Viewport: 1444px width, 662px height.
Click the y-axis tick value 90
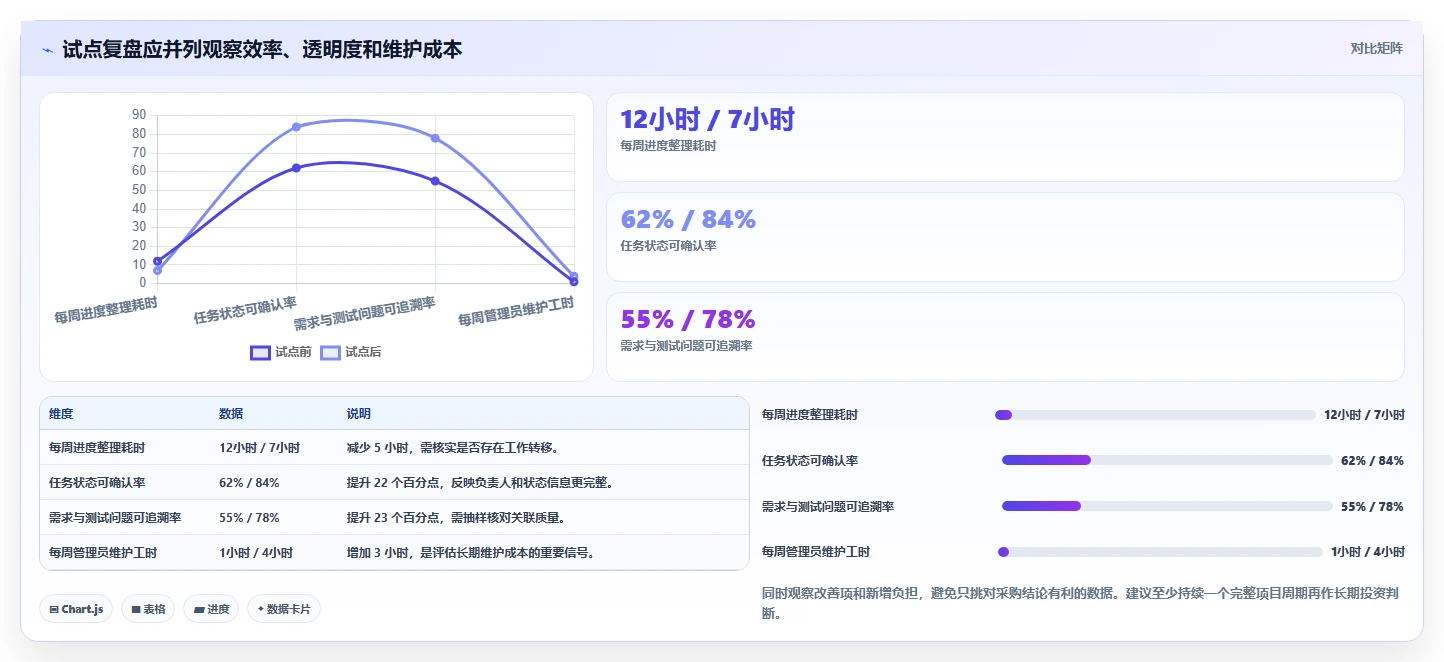click(139, 115)
